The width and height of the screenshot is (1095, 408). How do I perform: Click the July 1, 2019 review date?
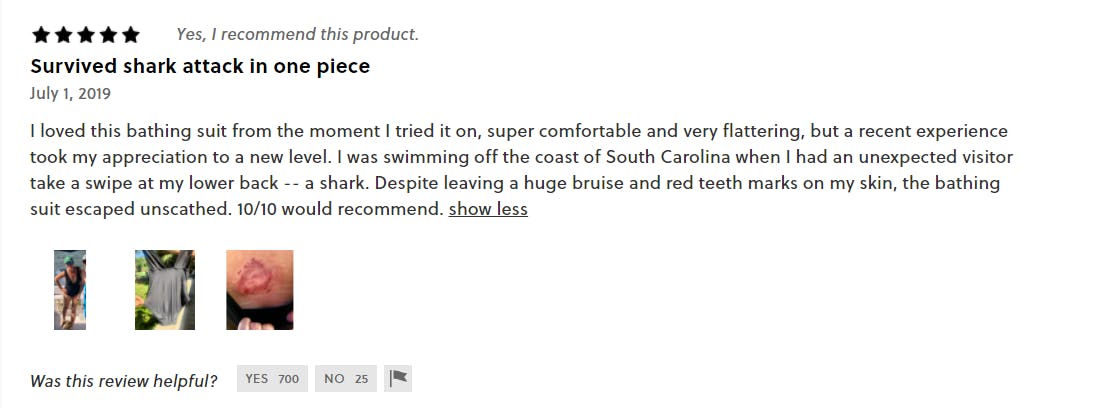pyautogui.click(x=70, y=94)
